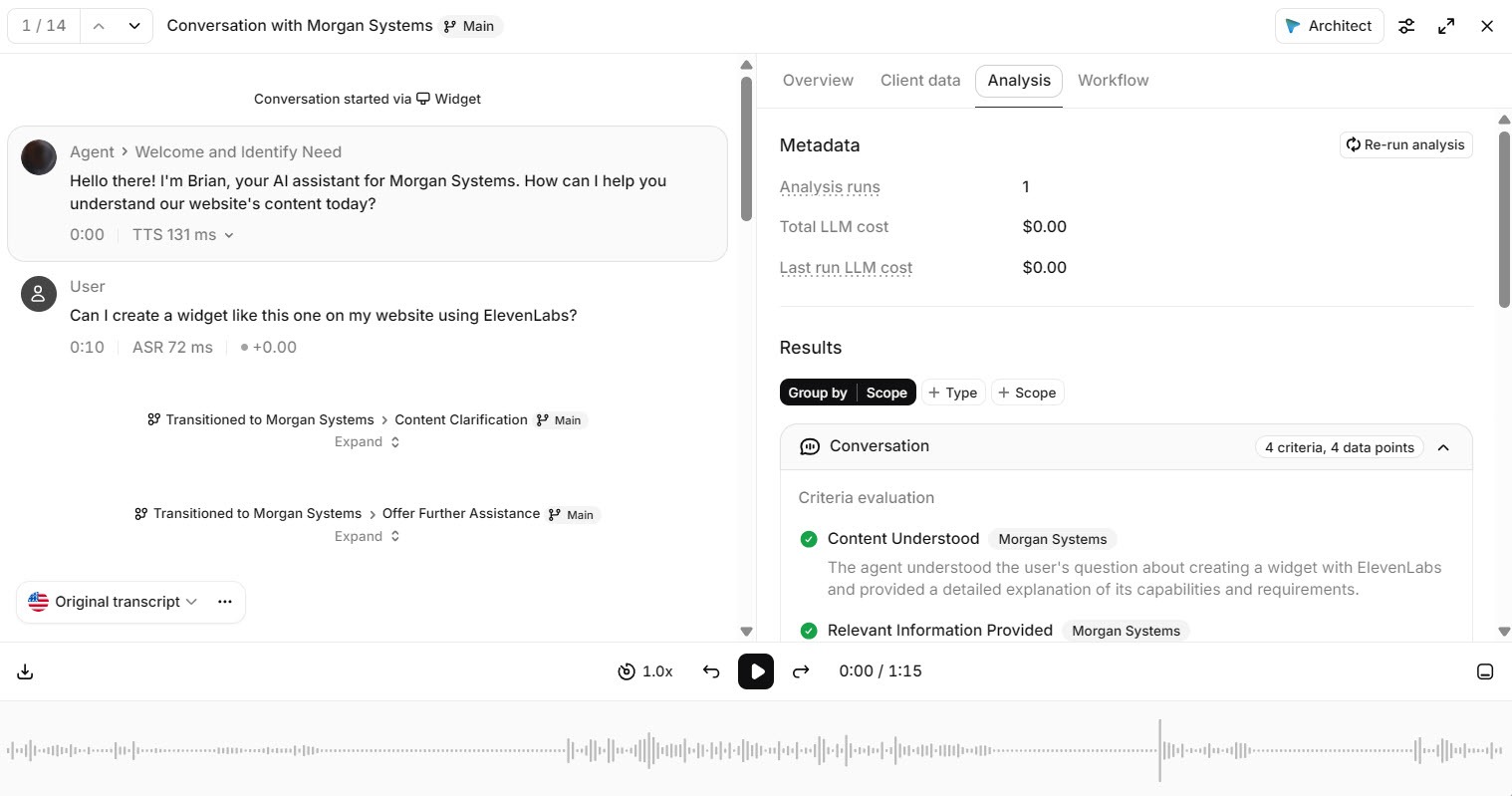1512x796 pixels.
Task: Expand the panel to fullscreen
Action: (1446, 26)
